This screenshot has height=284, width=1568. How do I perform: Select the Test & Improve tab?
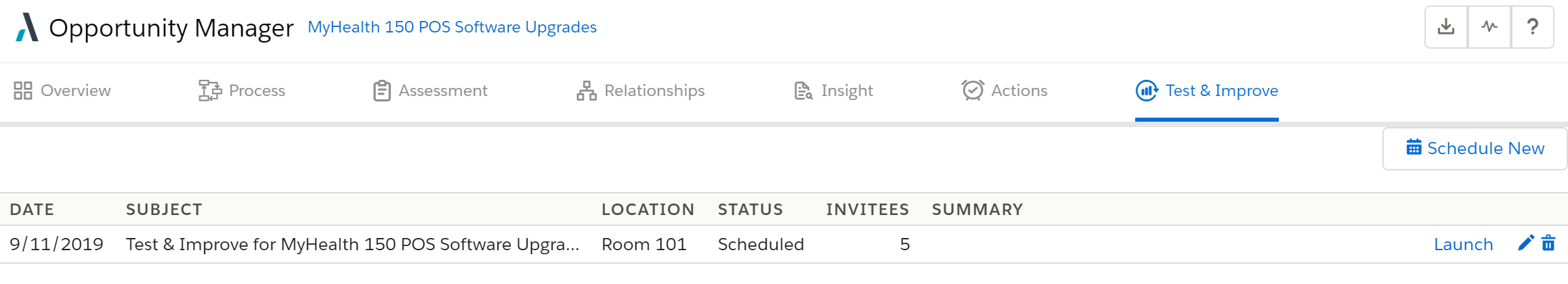click(1207, 91)
